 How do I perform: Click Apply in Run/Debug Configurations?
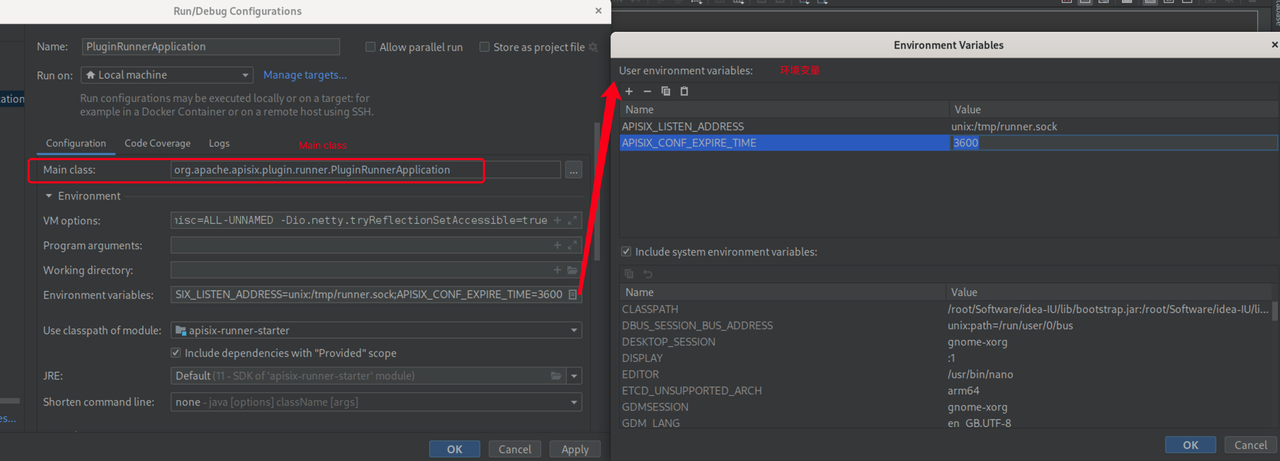tap(574, 449)
